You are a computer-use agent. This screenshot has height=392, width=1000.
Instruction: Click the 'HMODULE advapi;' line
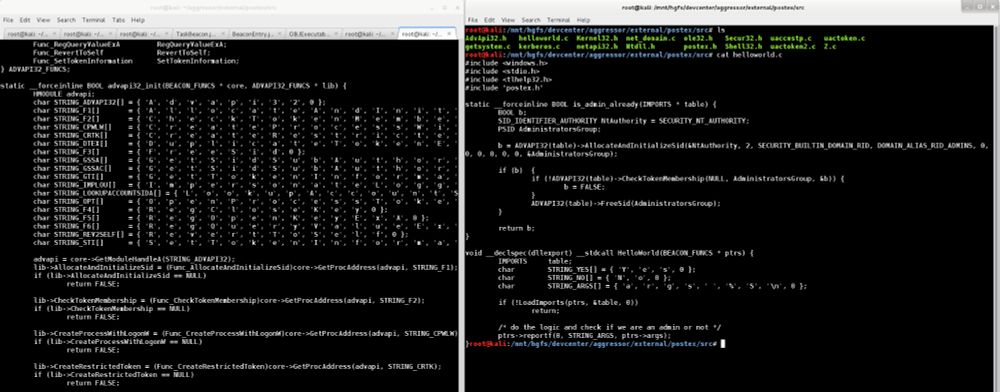coord(64,94)
